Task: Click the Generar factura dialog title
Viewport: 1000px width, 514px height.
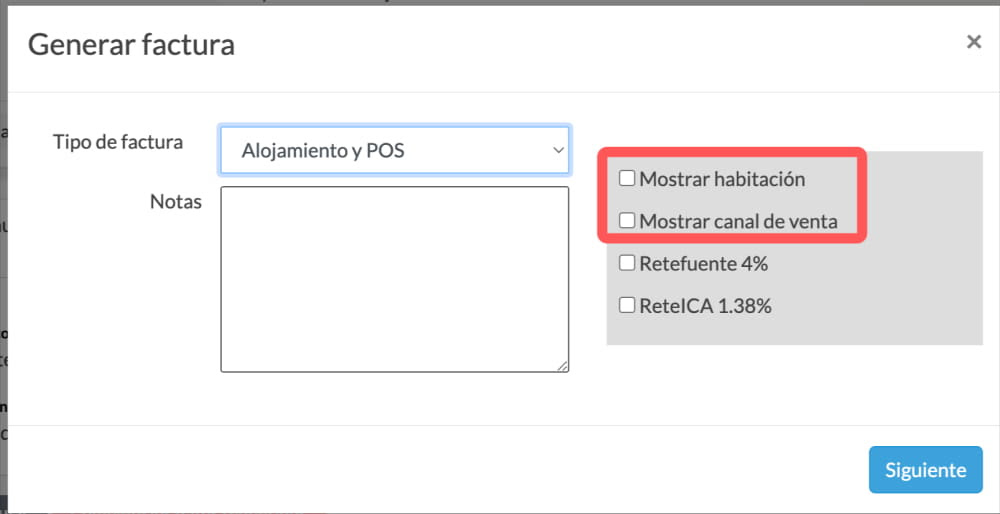Action: 131,45
